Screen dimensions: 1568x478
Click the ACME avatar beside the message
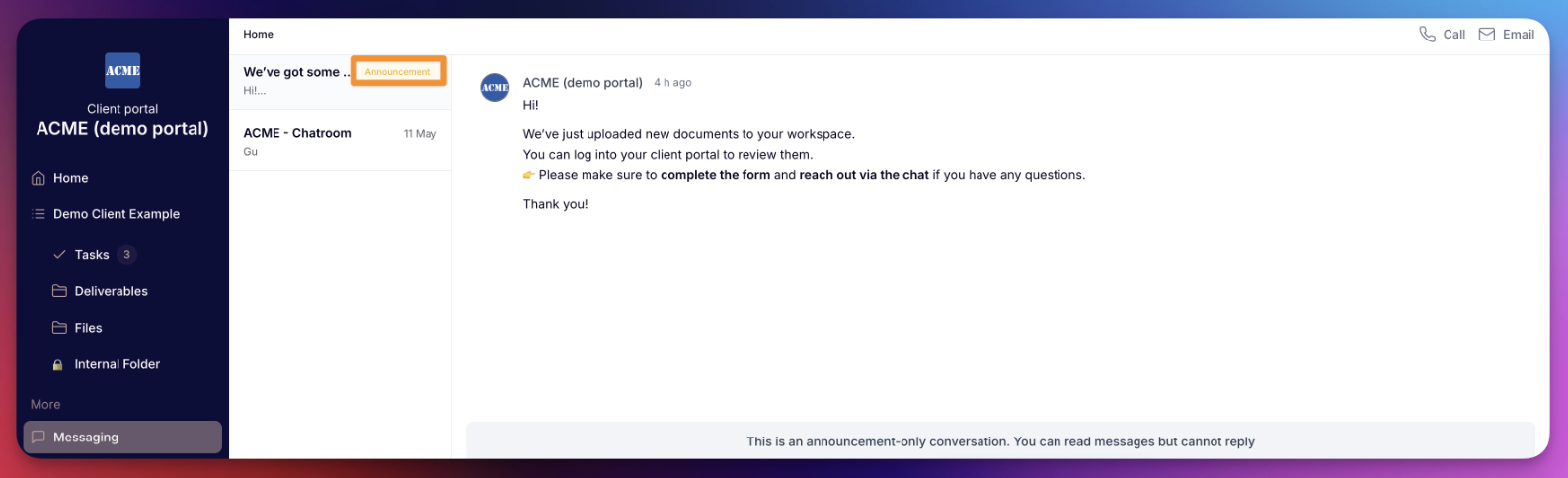[495, 87]
